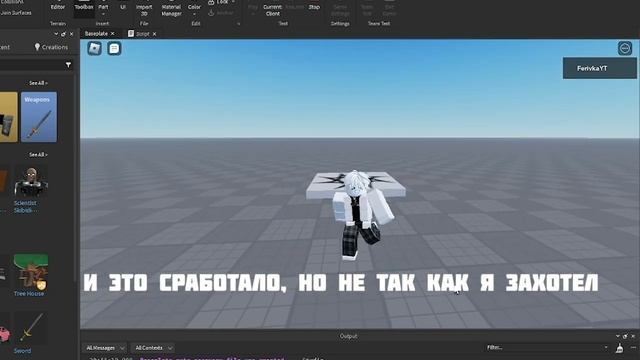Click the Toolbox filter funnel icon
Screen dimensions: 640x360
coord(68,65)
